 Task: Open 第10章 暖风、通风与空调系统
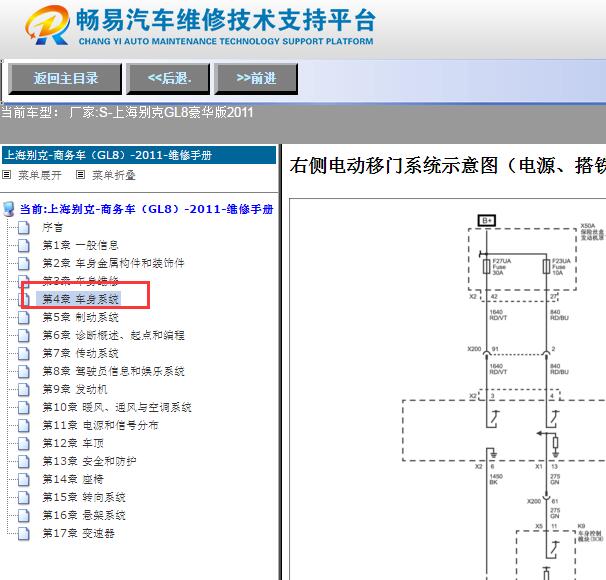(x=117, y=407)
